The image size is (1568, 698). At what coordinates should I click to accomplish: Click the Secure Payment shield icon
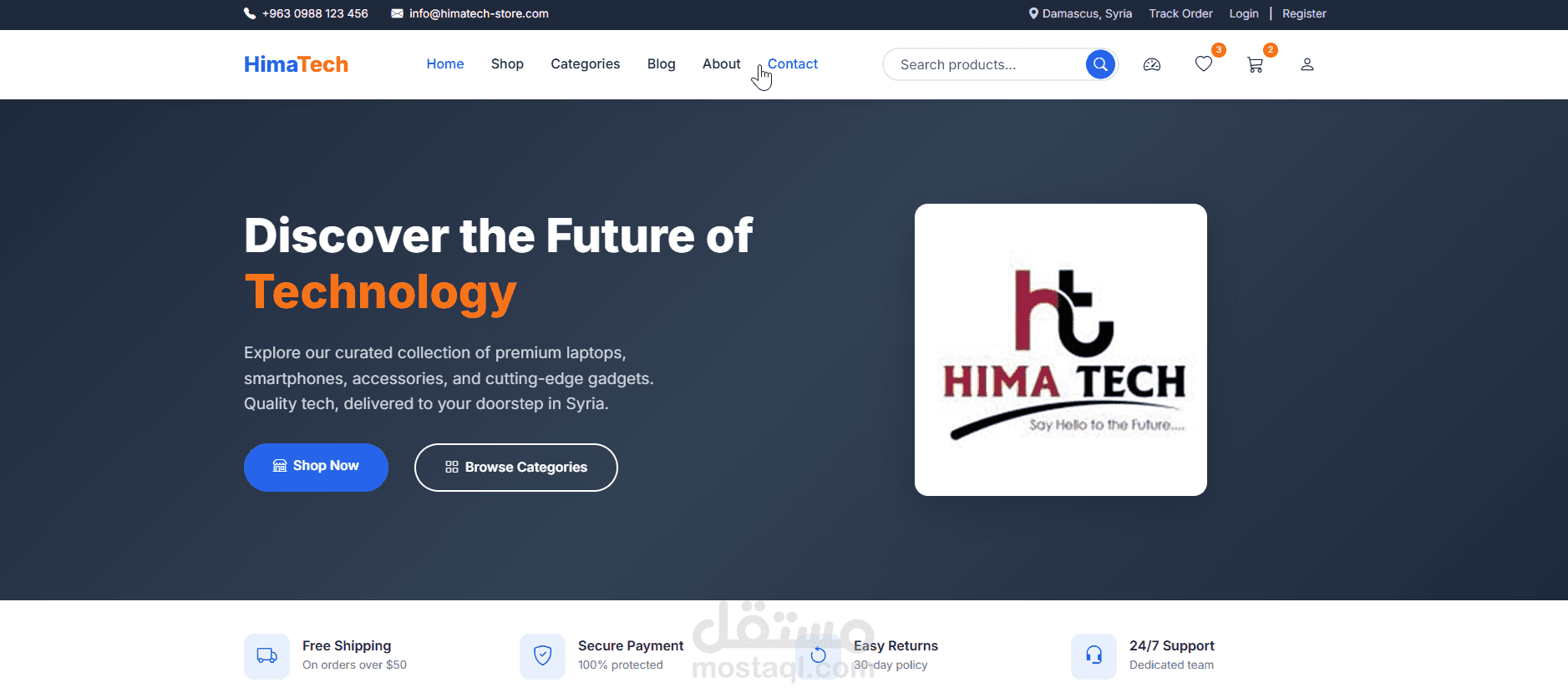(542, 656)
